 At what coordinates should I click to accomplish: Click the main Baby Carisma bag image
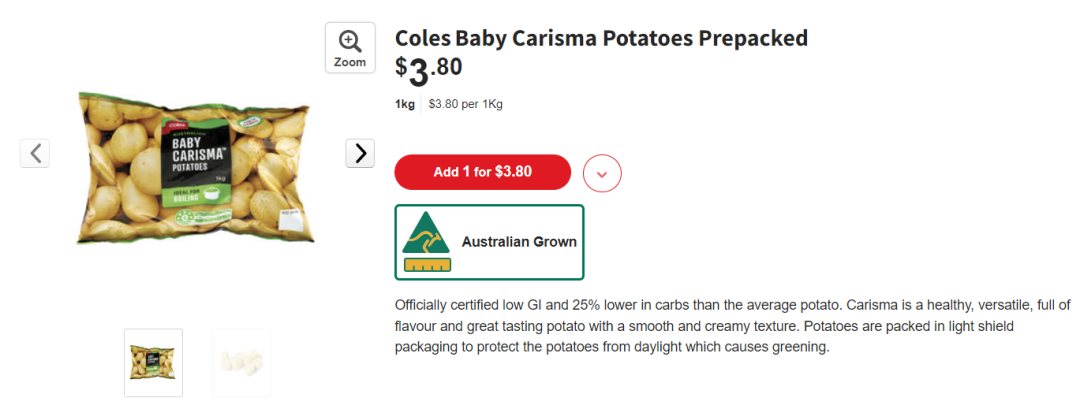195,168
